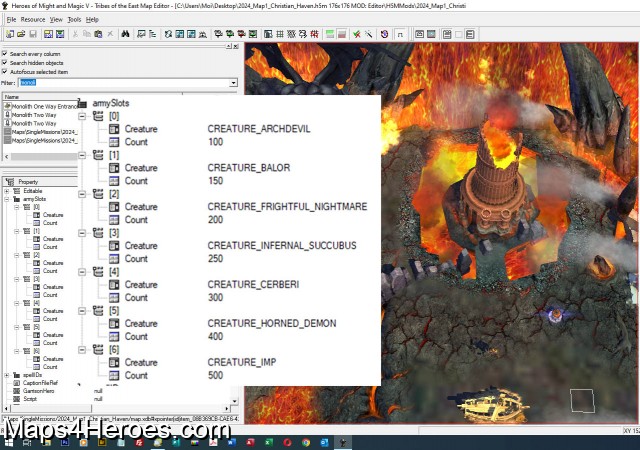The height and width of the screenshot is (450, 640).
Task: Collapse slot [3] in Property tree
Action: pyautogui.click(x=17, y=279)
